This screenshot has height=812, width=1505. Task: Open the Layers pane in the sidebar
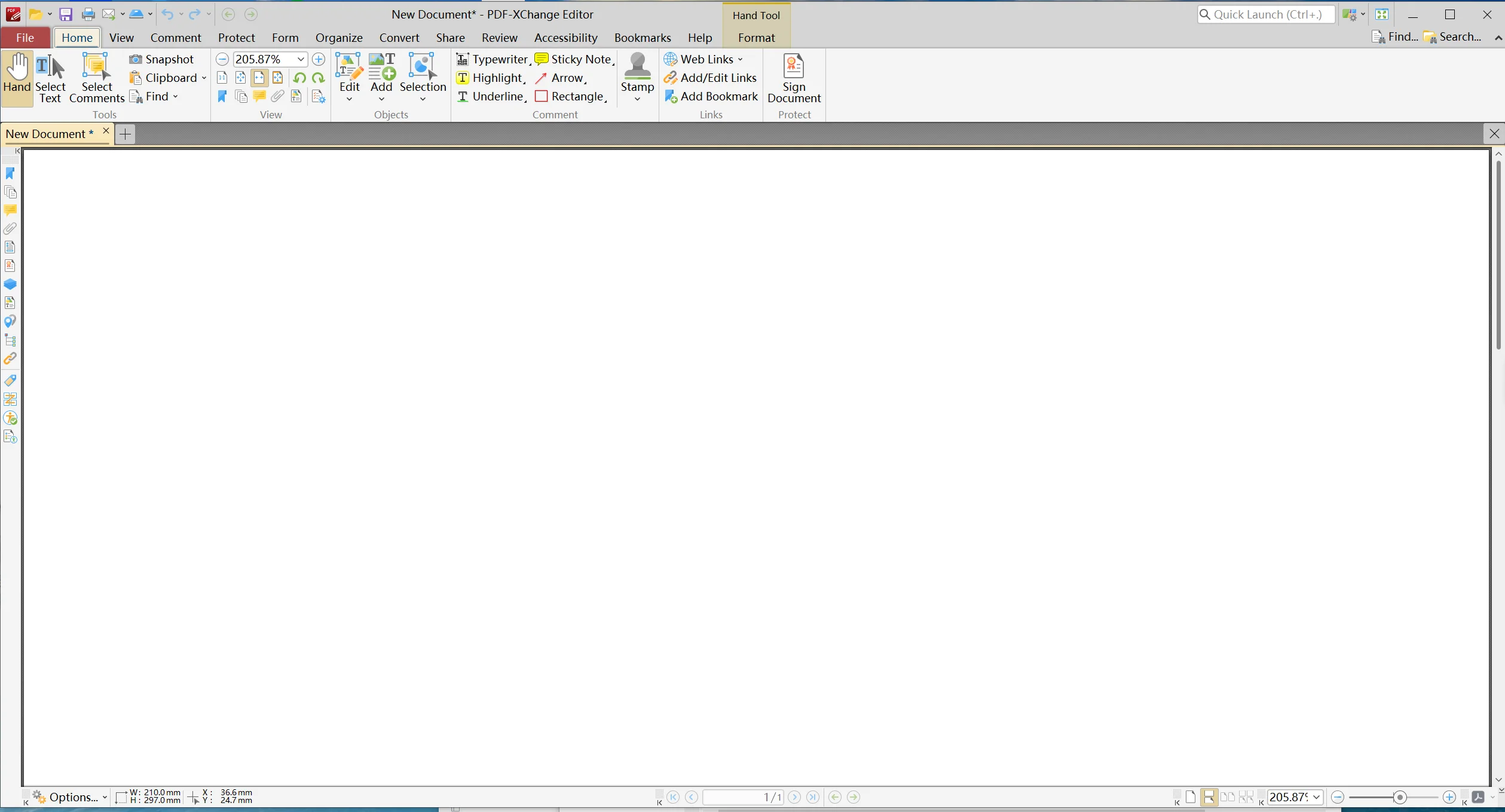[10, 284]
